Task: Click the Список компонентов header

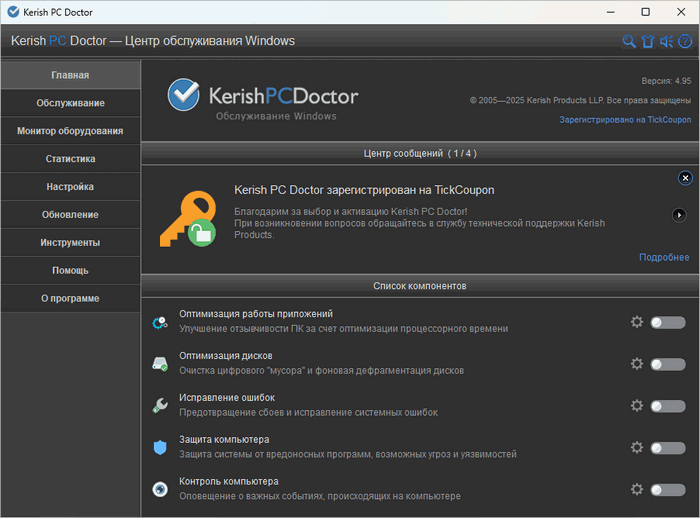Action: 420,286
